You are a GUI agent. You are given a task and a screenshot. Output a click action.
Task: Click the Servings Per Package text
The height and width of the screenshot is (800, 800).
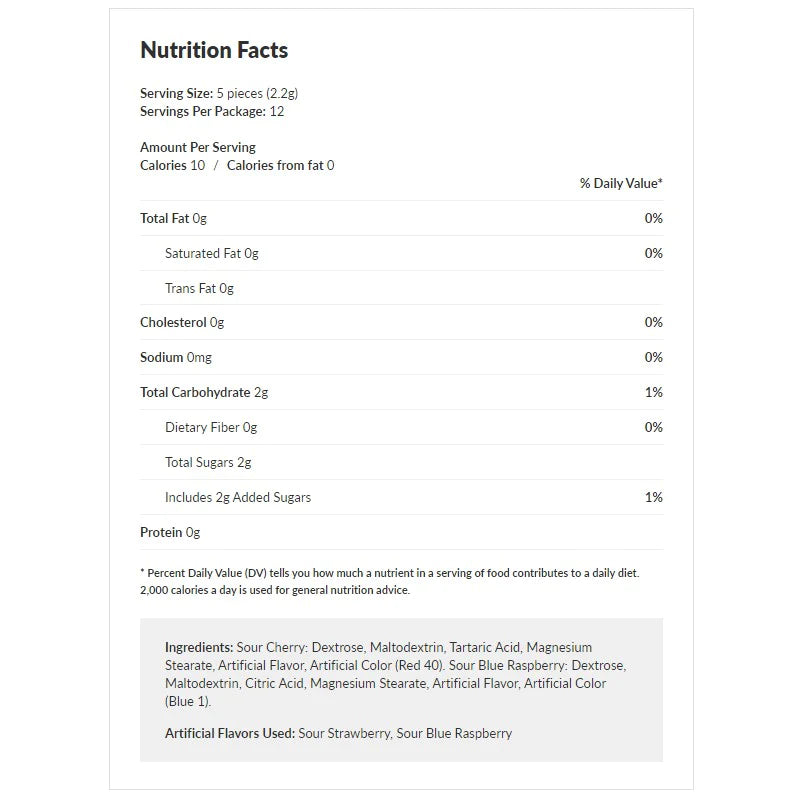point(212,111)
